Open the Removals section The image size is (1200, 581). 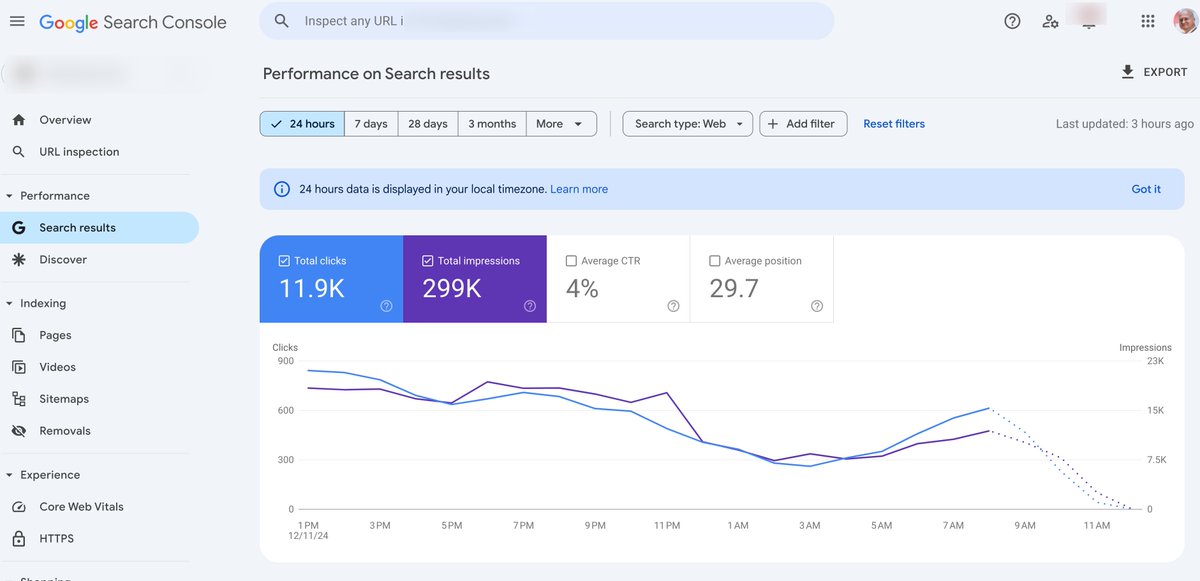(63, 430)
